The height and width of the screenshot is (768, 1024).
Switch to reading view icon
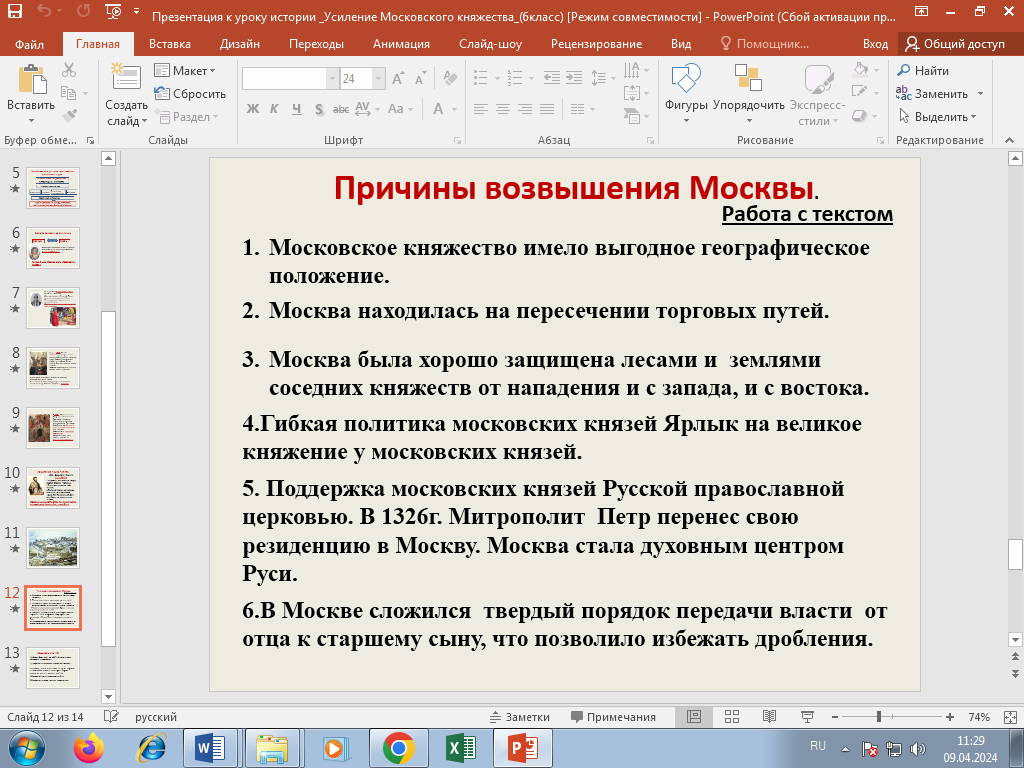(770, 717)
